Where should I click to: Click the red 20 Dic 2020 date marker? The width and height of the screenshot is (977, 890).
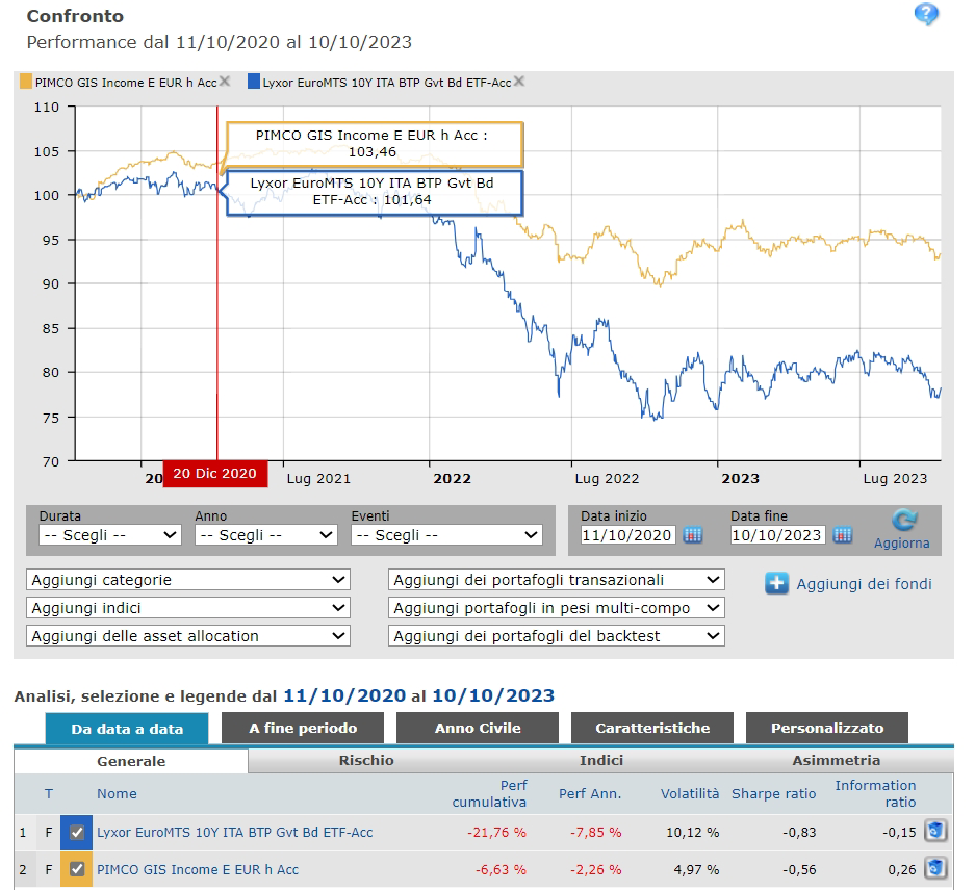click(215, 474)
